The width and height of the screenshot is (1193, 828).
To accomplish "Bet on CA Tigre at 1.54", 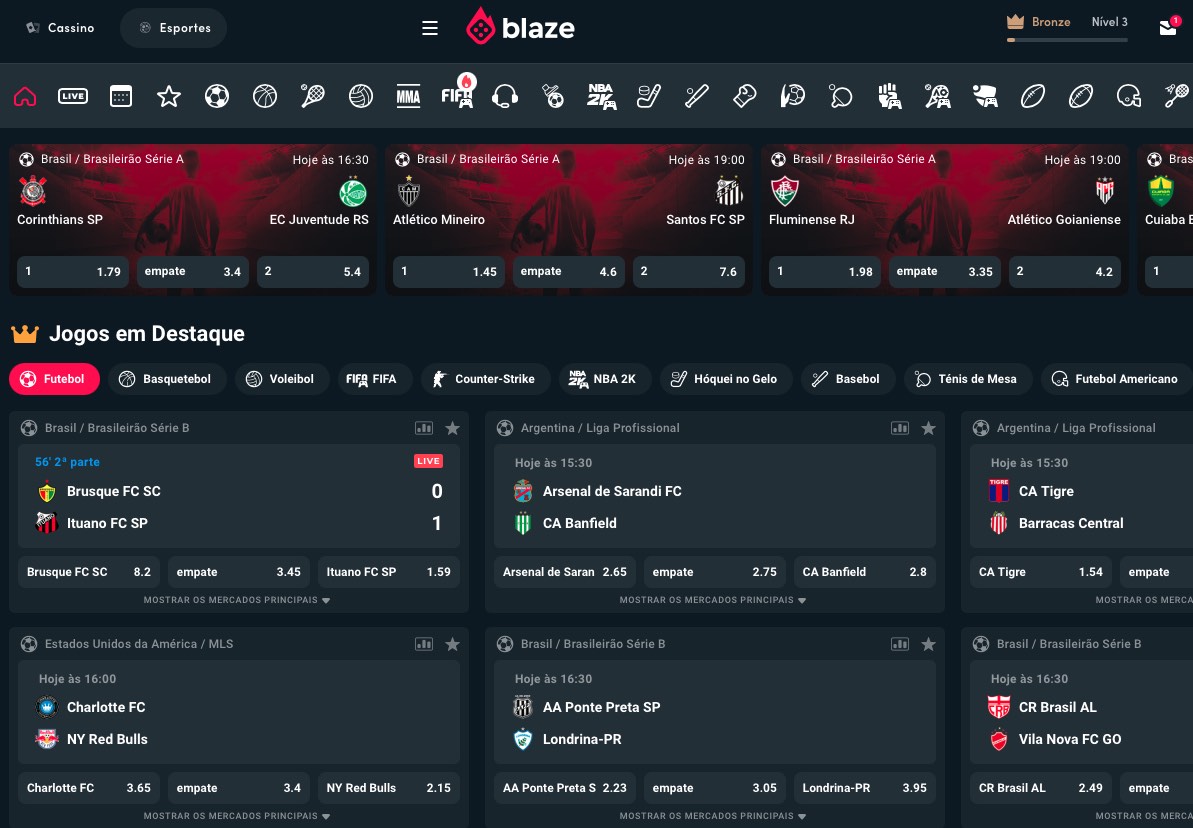I will point(1041,572).
